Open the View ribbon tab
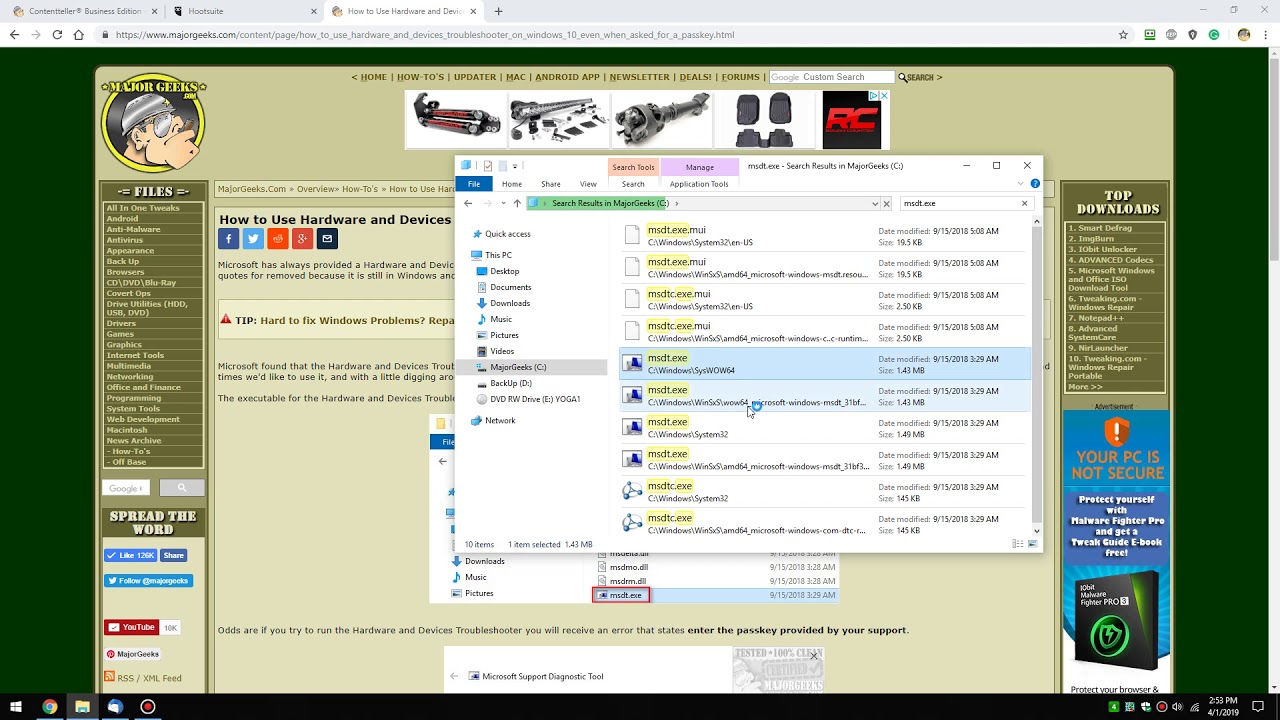The image size is (1280, 720). click(588, 184)
